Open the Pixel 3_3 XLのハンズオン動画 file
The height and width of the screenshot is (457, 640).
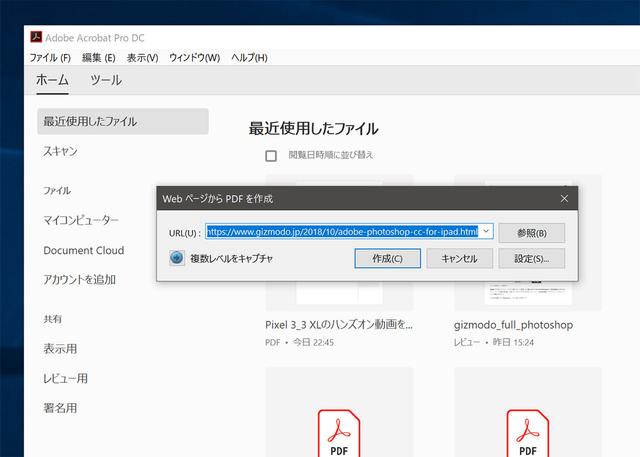point(339,325)
